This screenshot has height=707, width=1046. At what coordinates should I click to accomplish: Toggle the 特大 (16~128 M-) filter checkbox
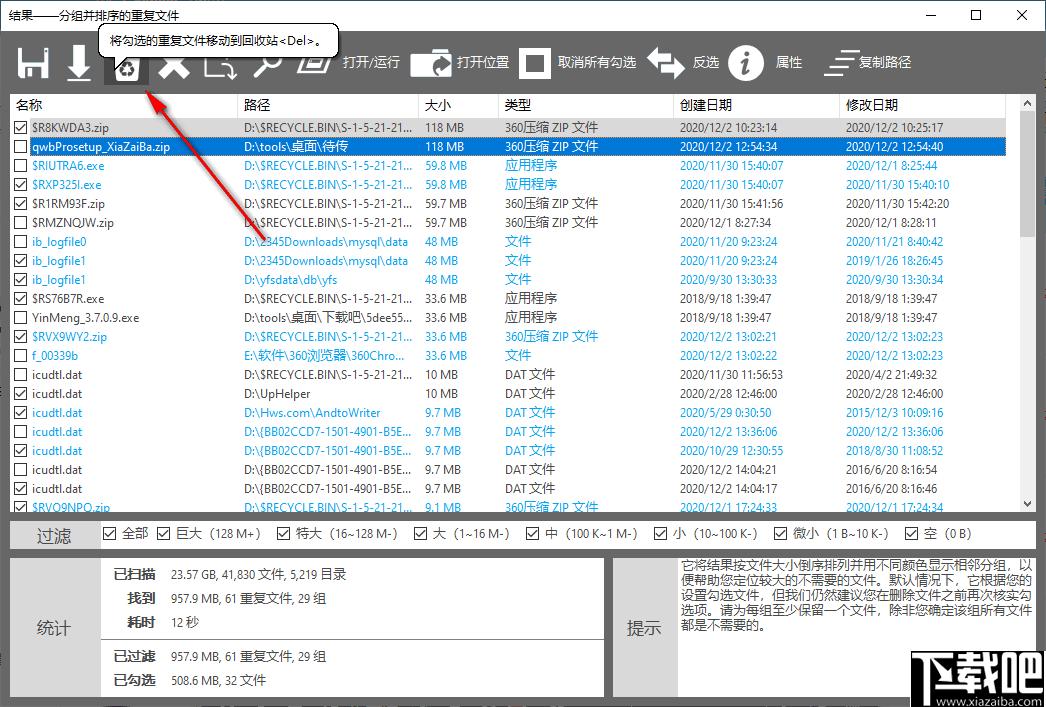click(x=283, y=534)
